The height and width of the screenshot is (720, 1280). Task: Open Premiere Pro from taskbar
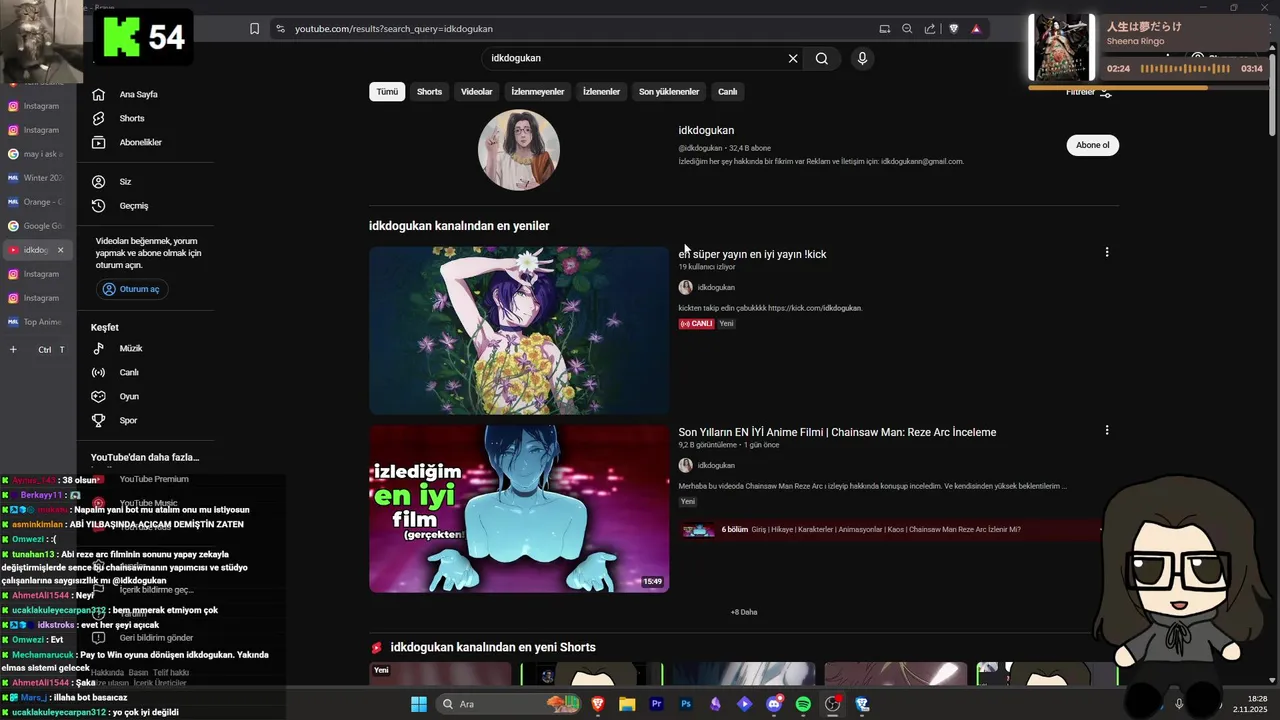point(657,704)
